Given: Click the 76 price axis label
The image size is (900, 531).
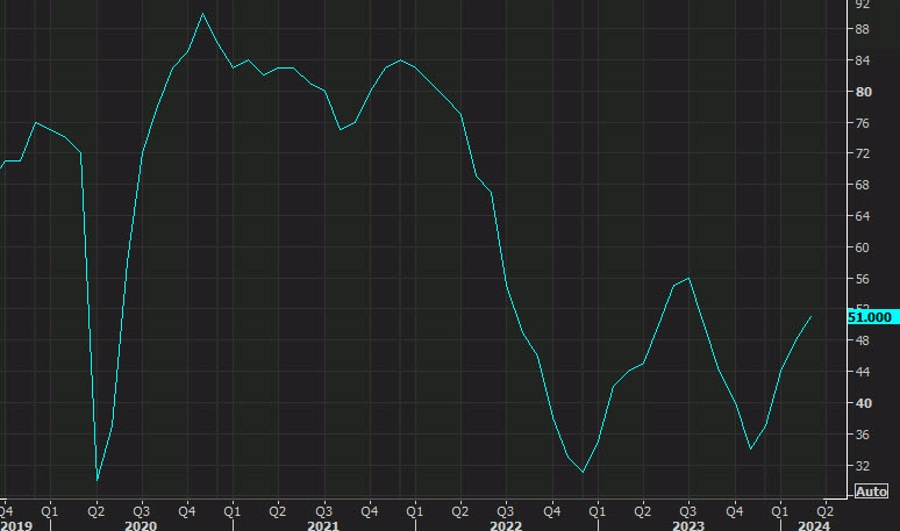Looking at the screenshot, I should pyautogui.click(x=862, y=123).
